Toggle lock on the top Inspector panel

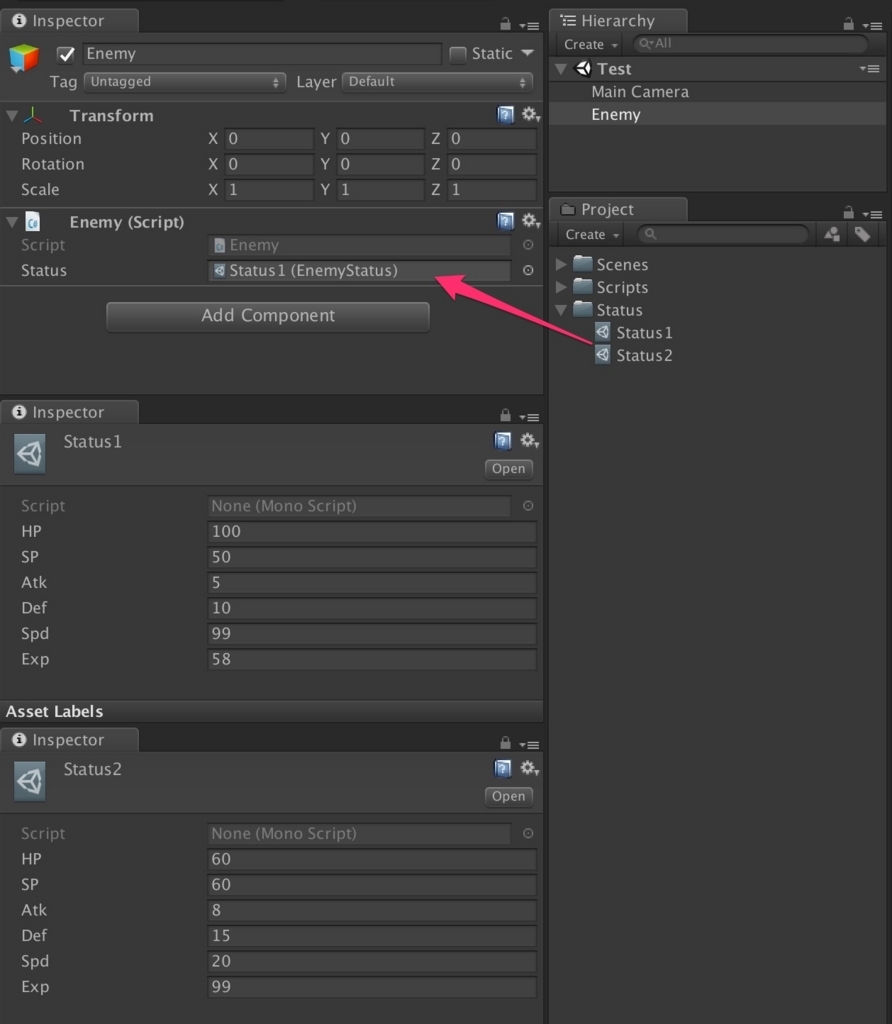(x=505, y=23)
